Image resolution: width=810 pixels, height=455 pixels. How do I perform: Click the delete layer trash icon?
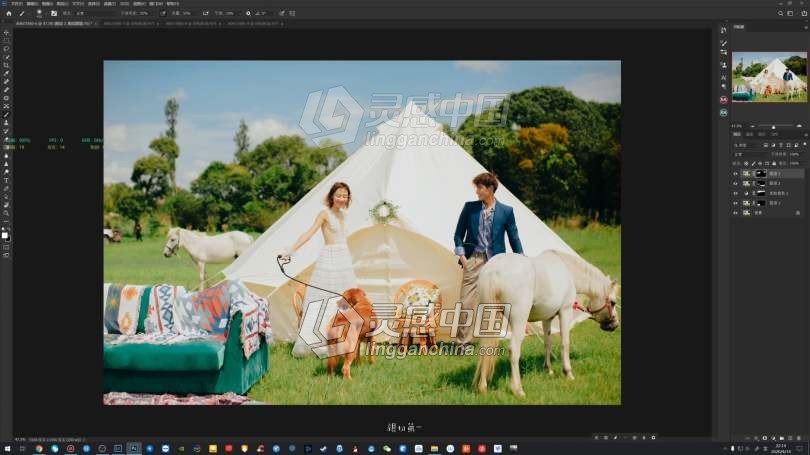799,438
